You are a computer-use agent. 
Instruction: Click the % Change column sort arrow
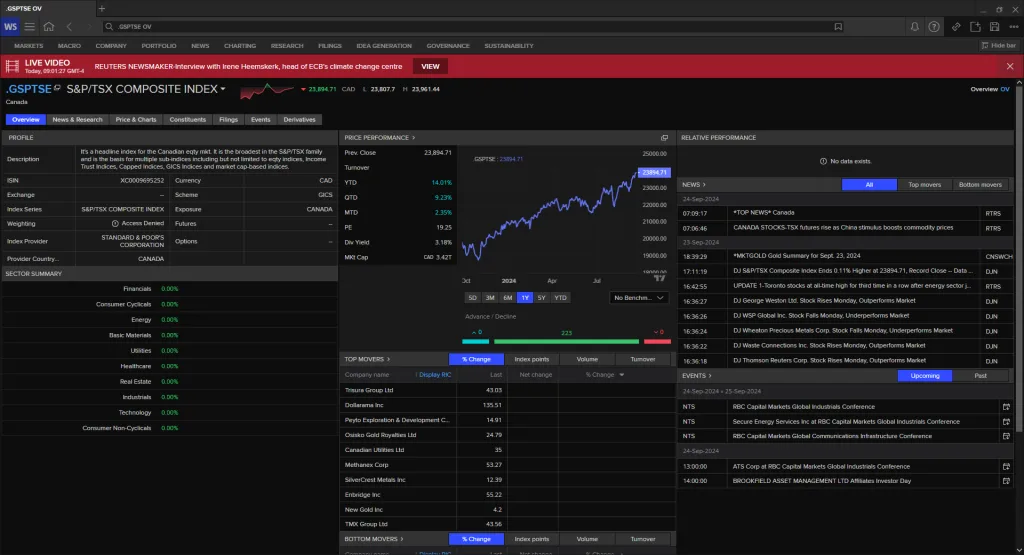(x=621, y=375)
